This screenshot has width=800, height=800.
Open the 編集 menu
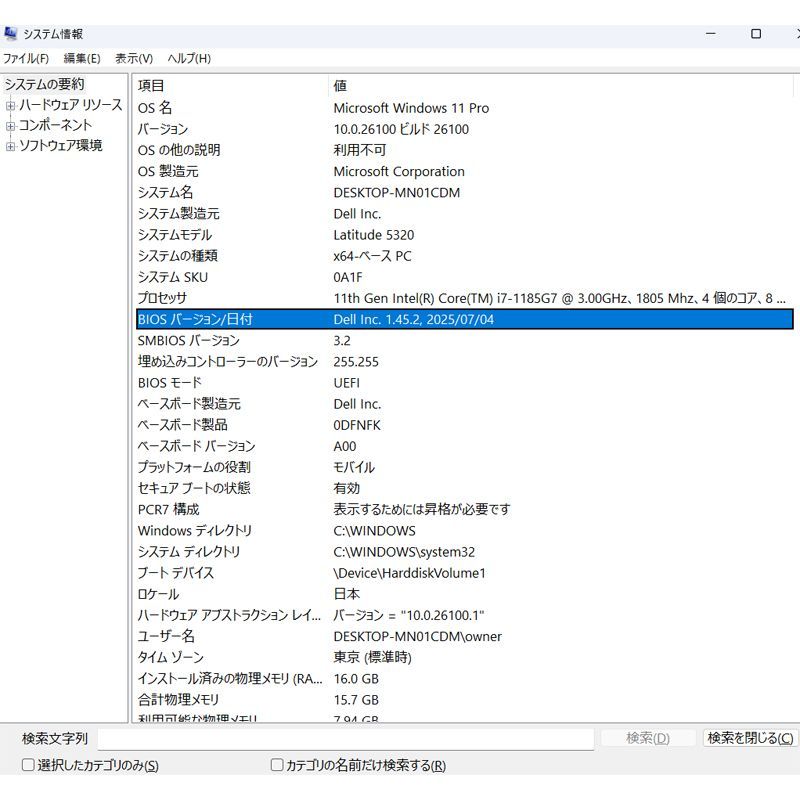[x=80, y=59]
